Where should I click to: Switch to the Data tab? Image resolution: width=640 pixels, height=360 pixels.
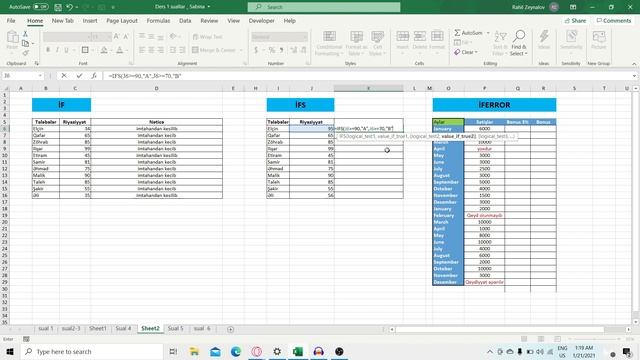185,20
